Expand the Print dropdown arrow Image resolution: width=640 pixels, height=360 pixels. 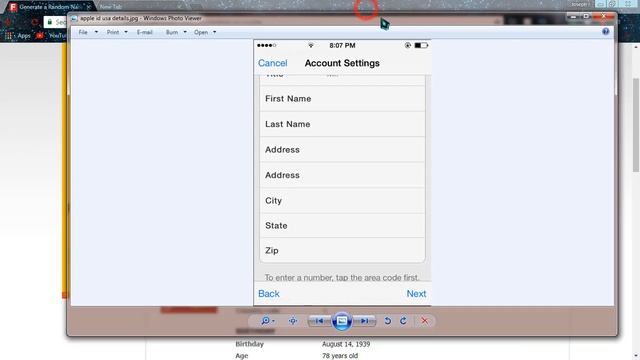126,32
